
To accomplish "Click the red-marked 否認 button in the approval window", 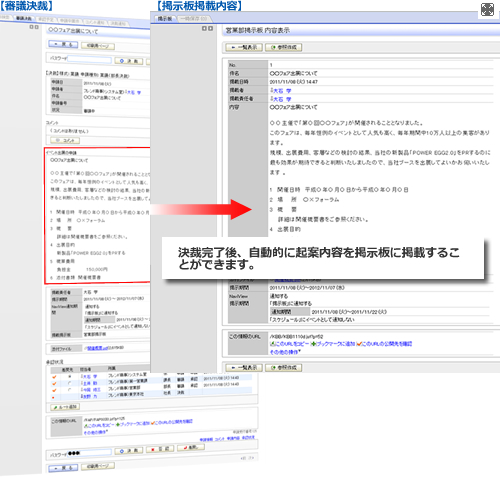I will tap(160, 449).
